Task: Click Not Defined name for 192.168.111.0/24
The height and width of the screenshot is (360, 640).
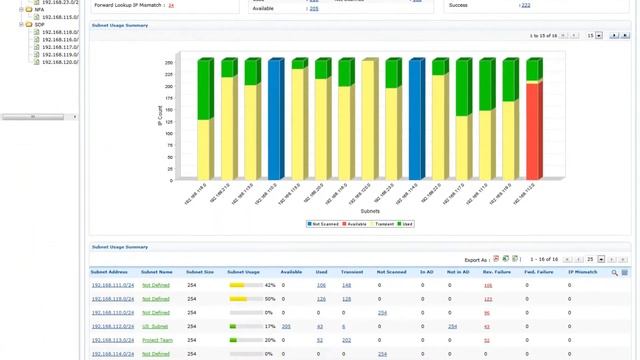Action: pyautogui.click(x=156, y=285)
